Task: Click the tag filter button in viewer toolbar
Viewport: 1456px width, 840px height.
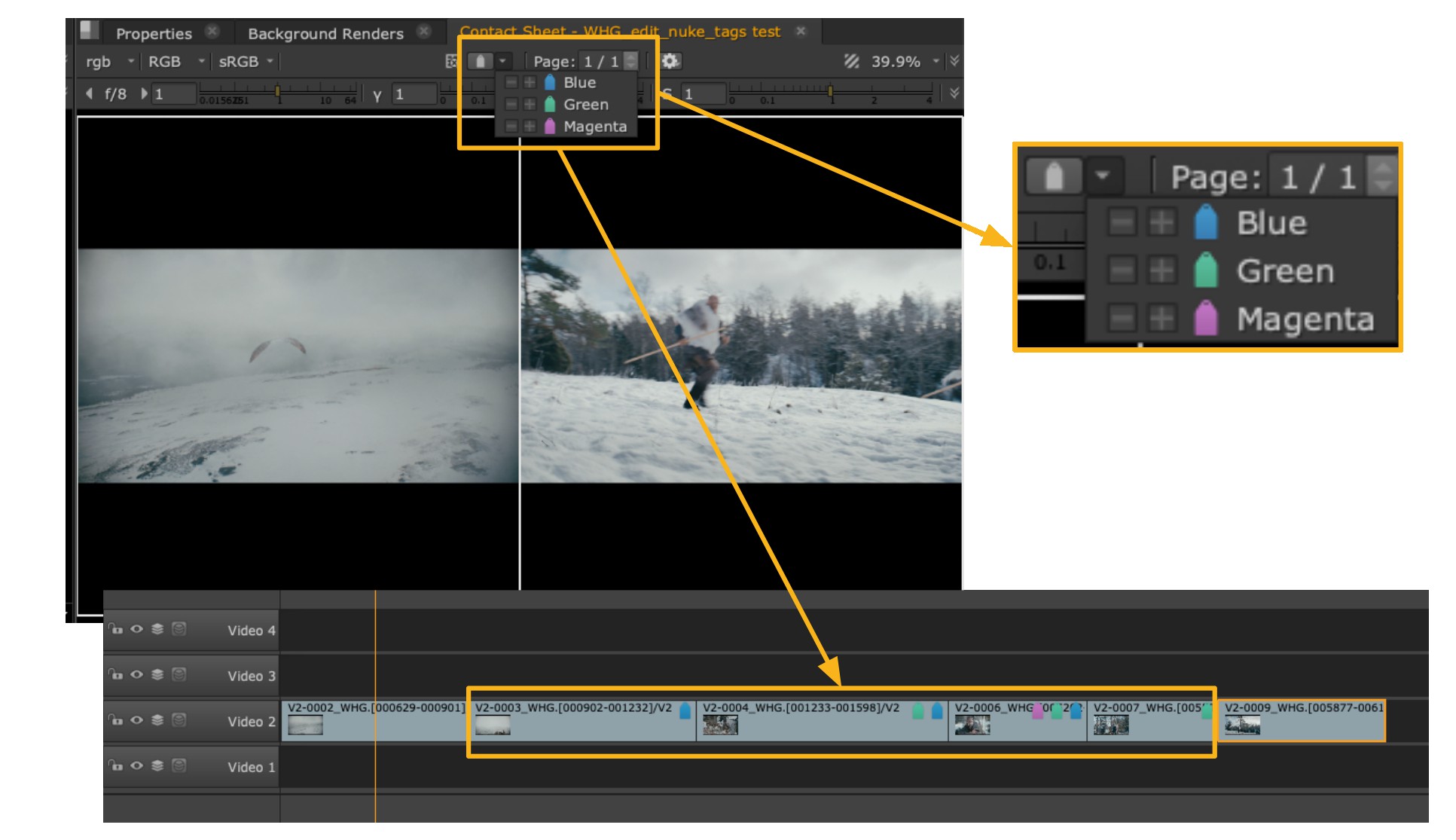Action: point(480,61)
